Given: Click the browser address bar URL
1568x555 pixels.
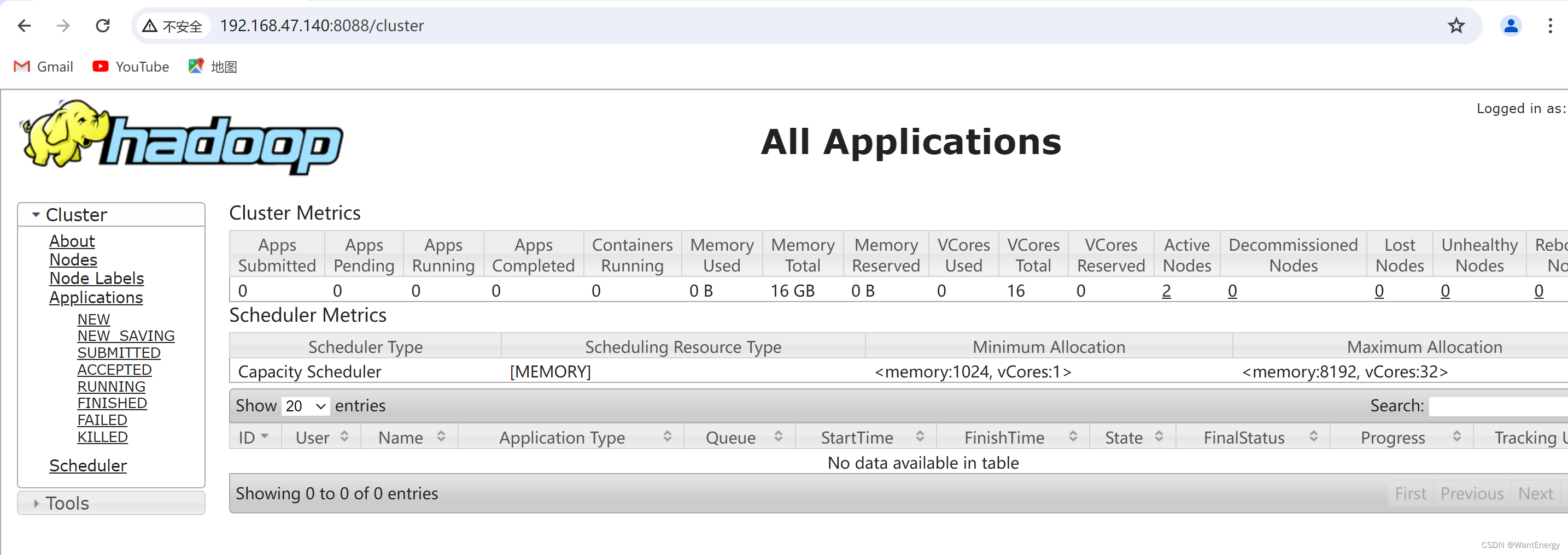Looking at the screenshot, I should (321, 26).
